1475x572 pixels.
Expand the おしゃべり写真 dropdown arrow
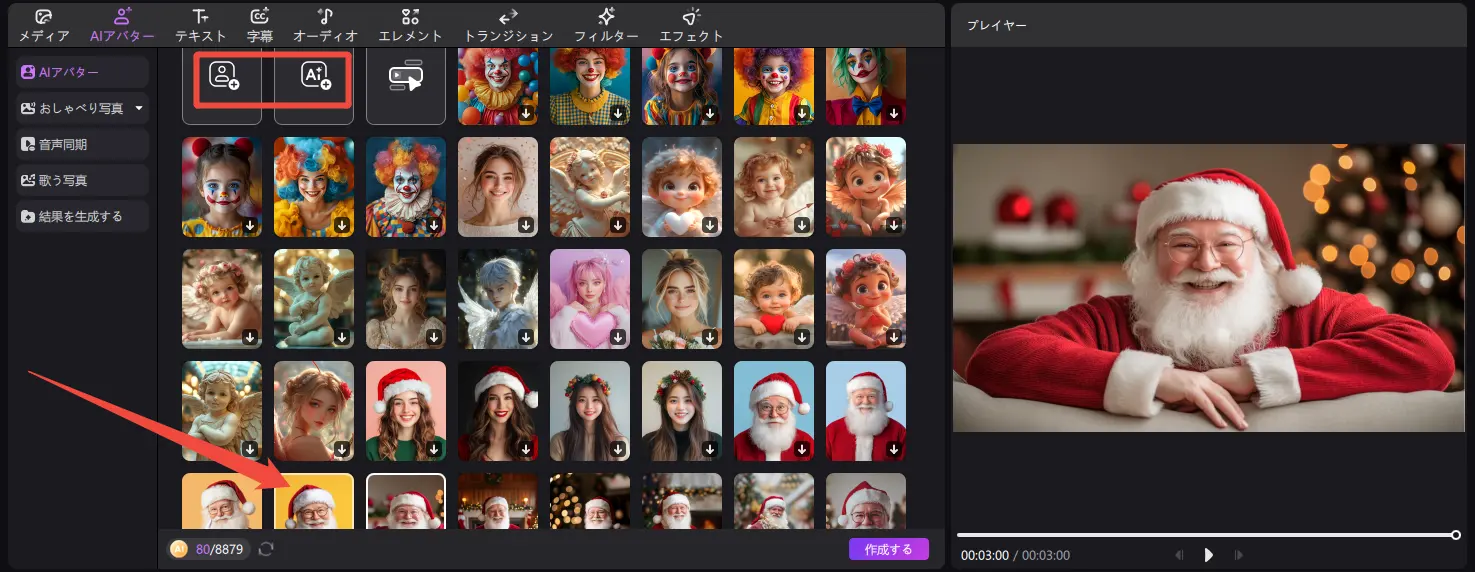[139, 108]
